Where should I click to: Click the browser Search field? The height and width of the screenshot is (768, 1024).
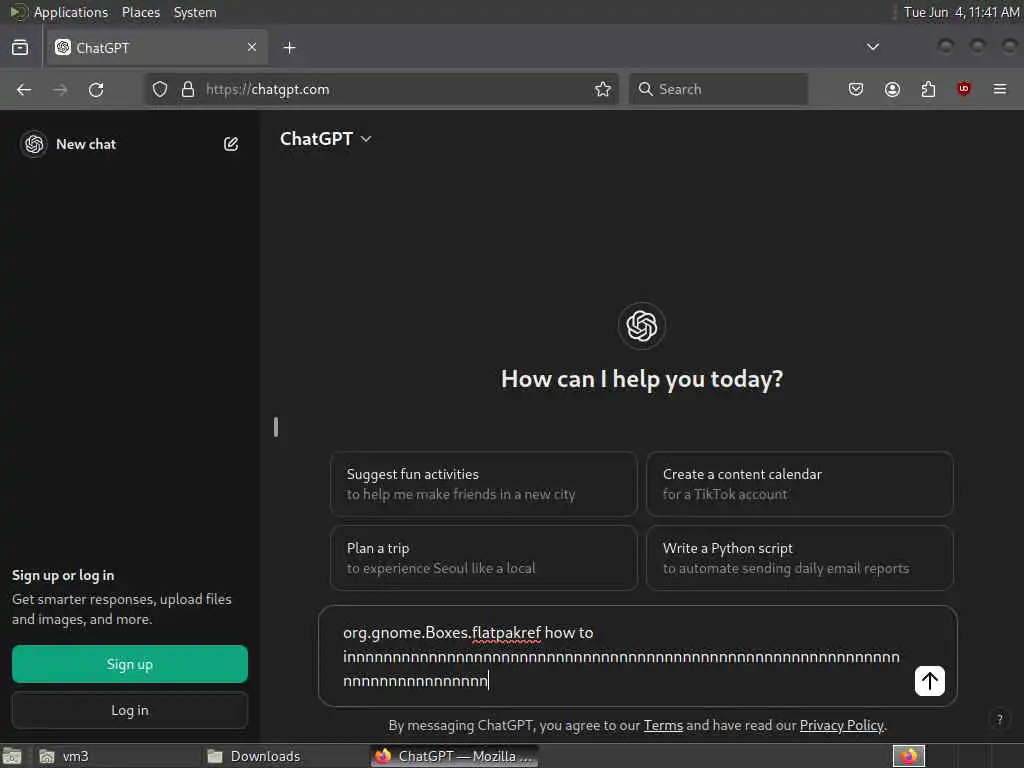718,89
